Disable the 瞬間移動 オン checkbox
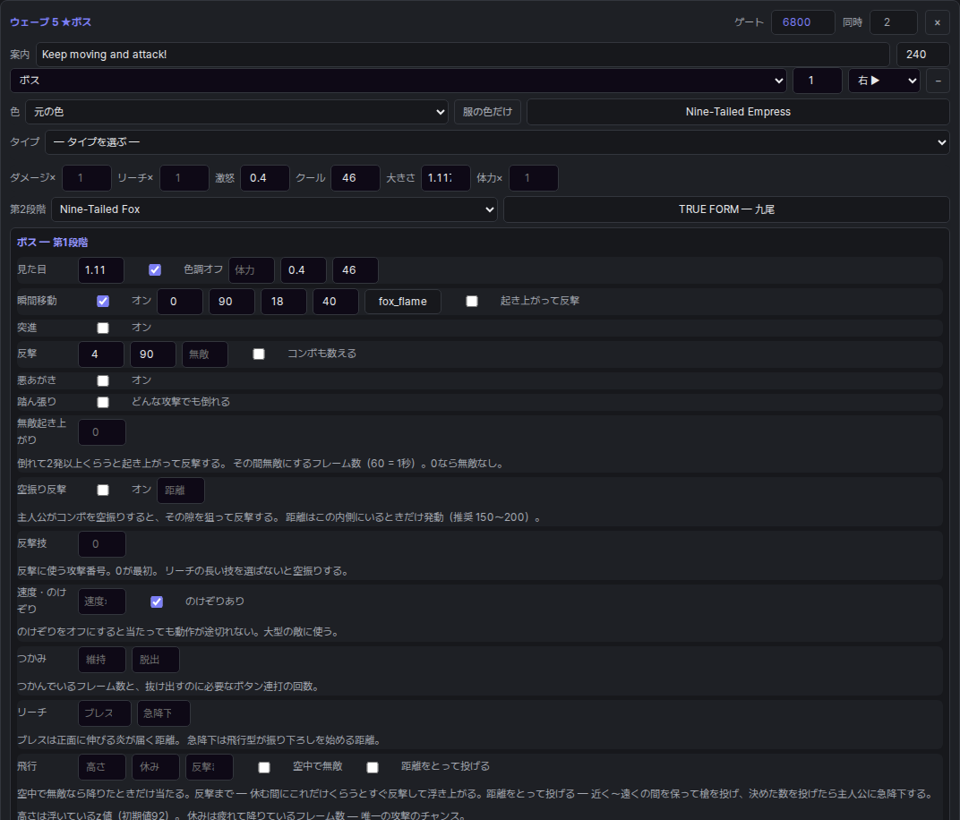Screen dimensions: 960x820 (x=103, y=301)
